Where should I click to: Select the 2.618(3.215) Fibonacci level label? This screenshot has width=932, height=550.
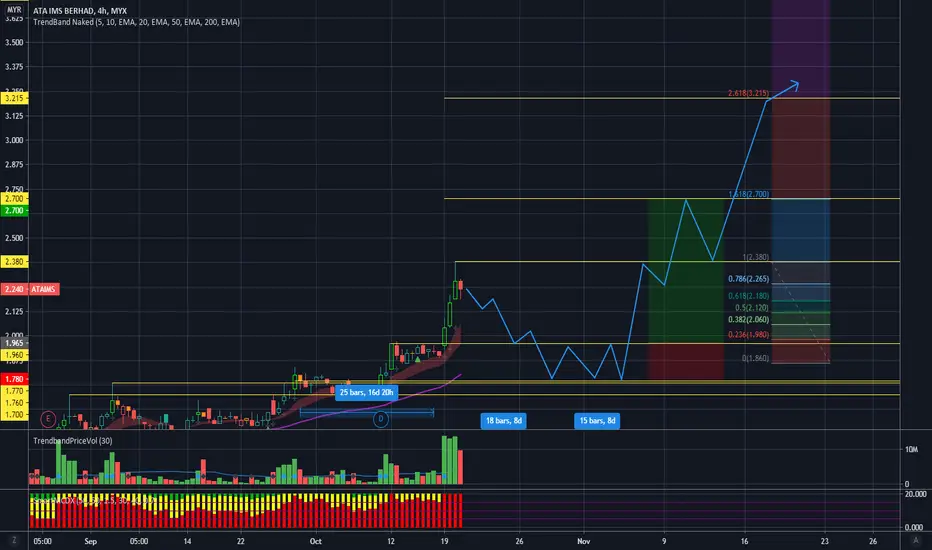748,93
